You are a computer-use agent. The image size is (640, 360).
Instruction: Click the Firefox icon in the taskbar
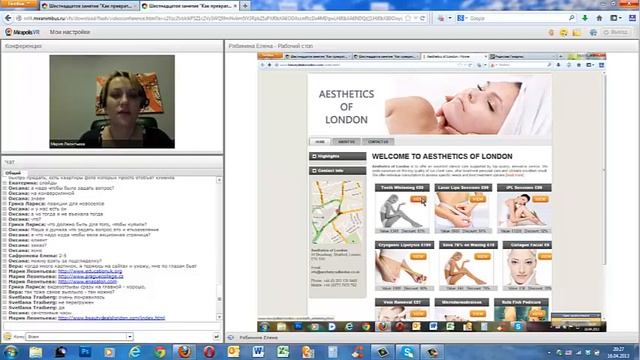184,352
